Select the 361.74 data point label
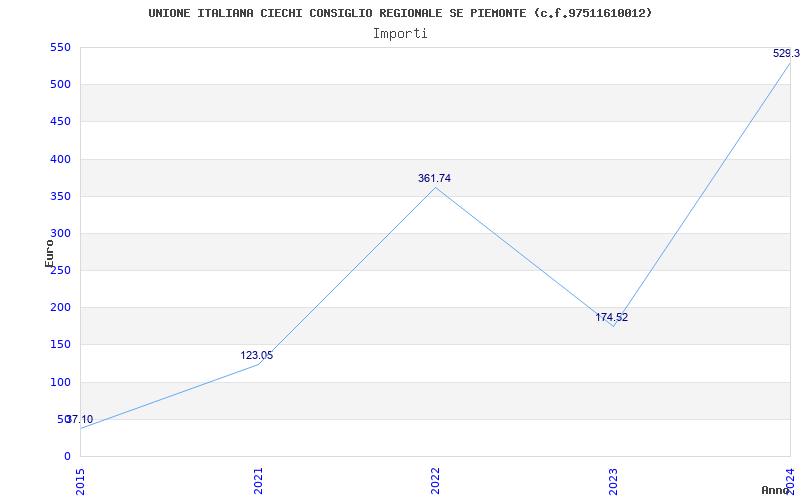This screenshot has width=800, height=500. tap(434, 178)
